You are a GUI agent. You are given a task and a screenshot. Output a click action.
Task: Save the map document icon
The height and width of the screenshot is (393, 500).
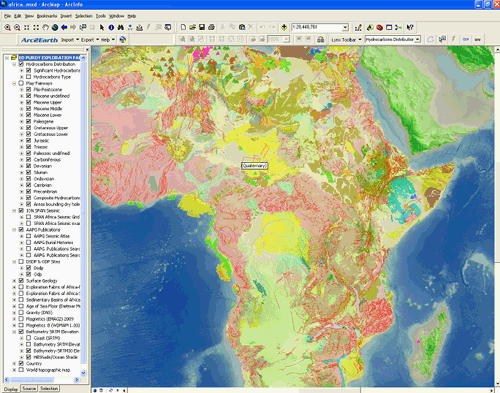coord(202,27)
